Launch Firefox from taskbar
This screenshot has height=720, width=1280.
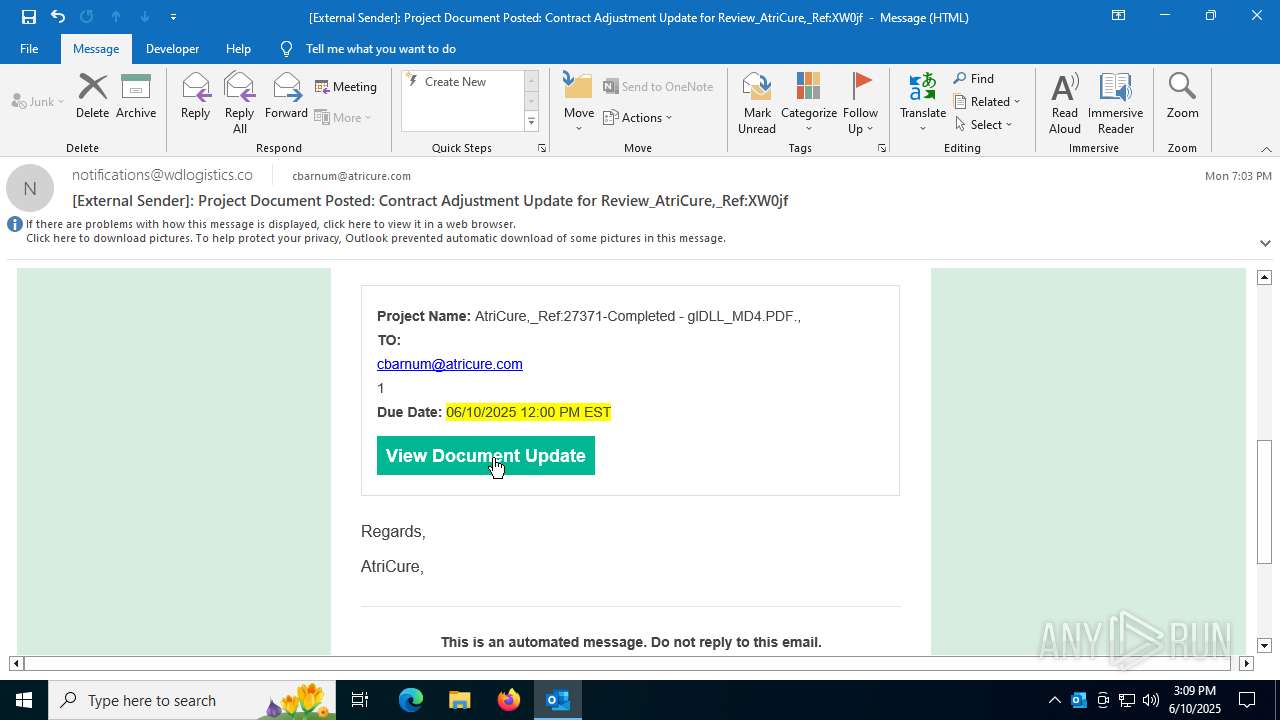point(509,700)
